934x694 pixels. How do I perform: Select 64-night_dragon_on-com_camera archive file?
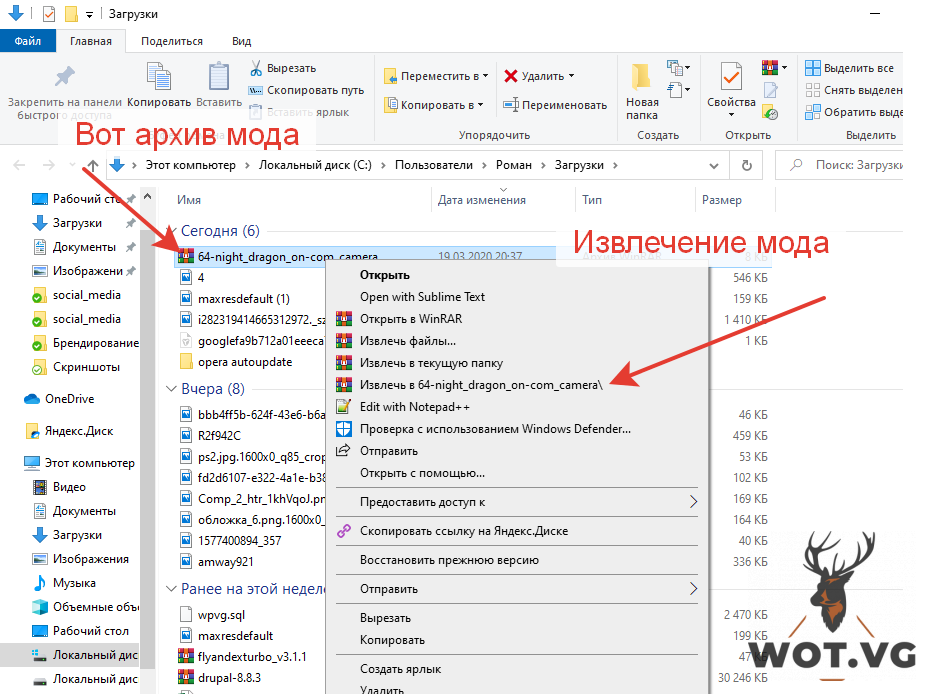[x=288, y=257]
